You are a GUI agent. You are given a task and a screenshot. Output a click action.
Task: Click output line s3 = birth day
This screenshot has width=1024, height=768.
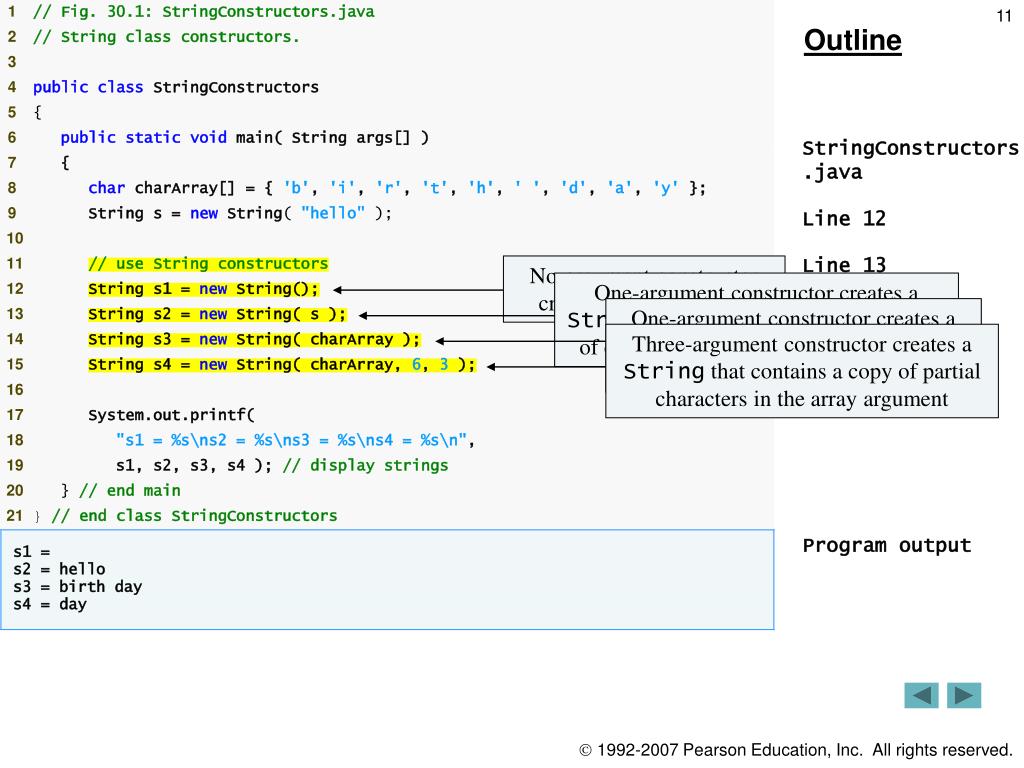(x=77, y=586)
